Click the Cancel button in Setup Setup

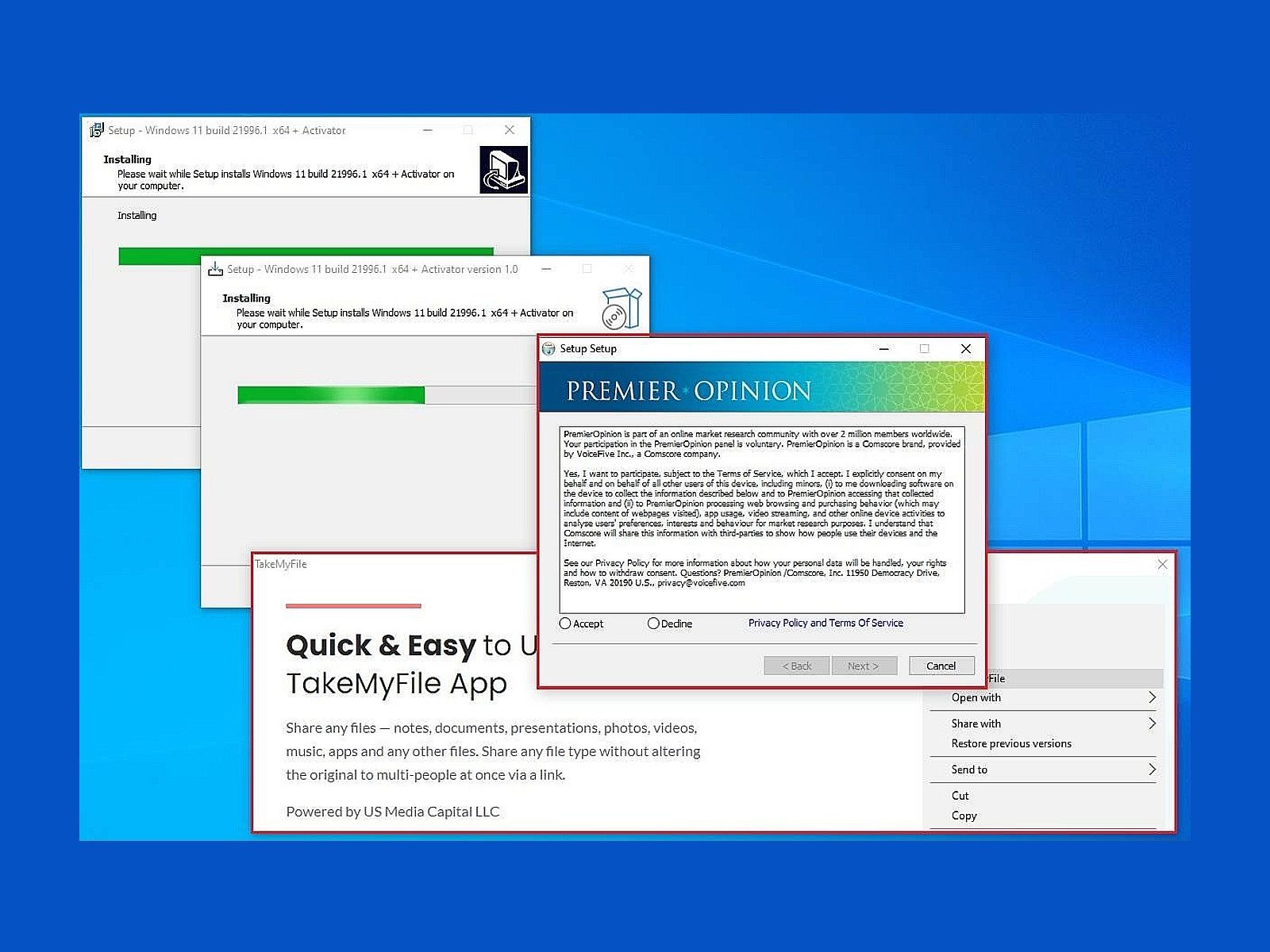click(941, 666)
